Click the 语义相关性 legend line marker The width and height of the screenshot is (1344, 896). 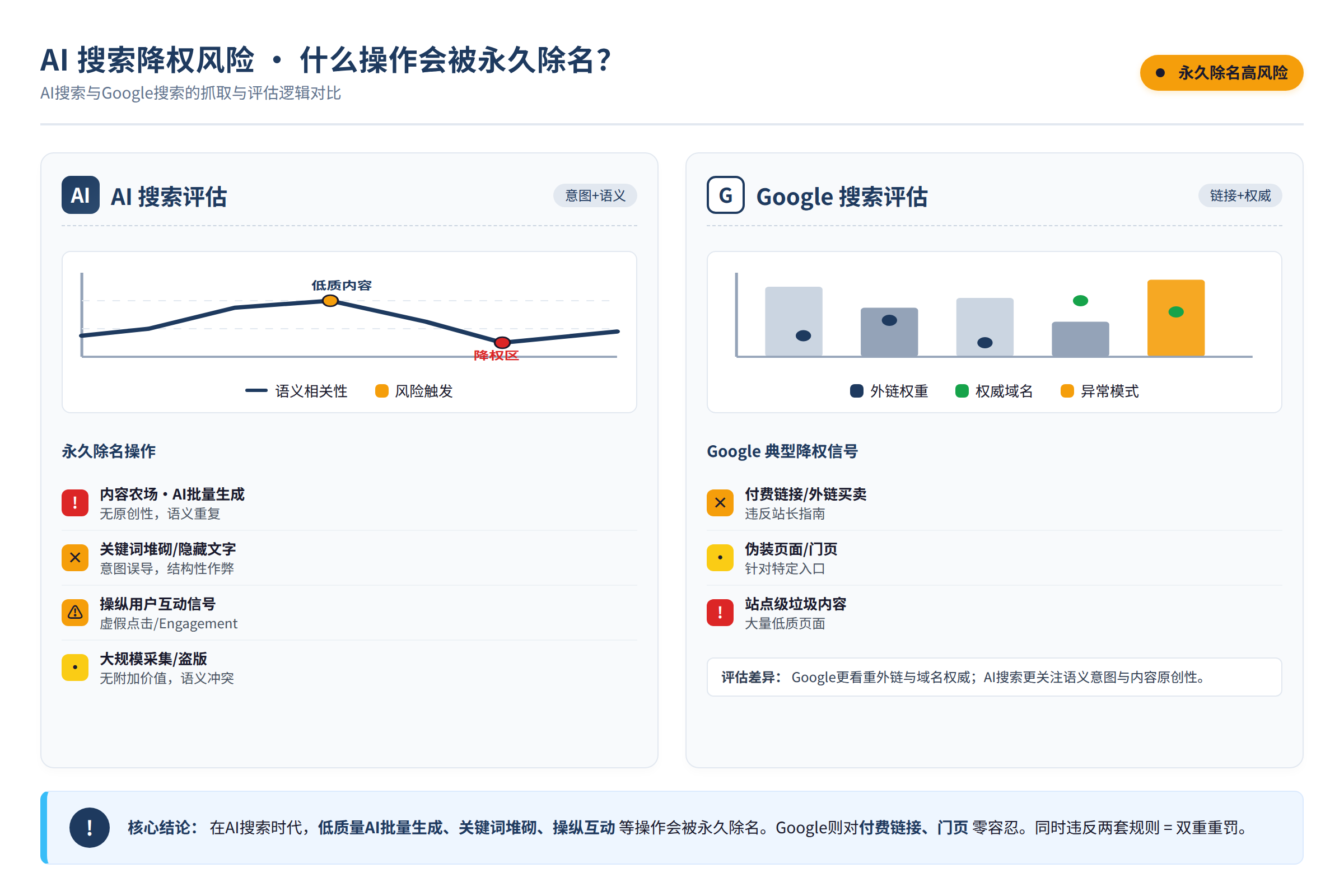(256, 390)
